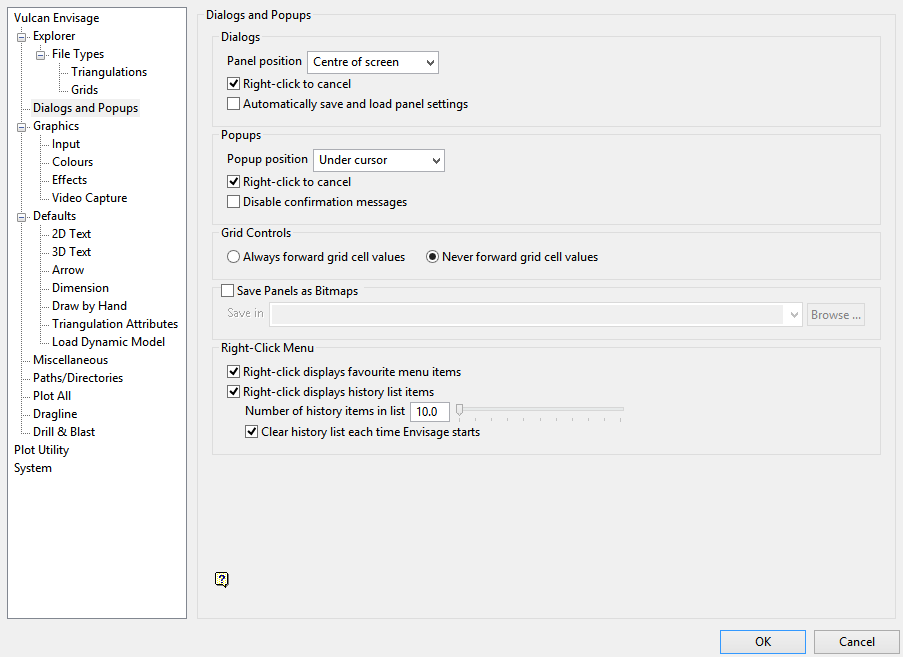Select System in the tree
903x657 pixels.
(33, 468)
